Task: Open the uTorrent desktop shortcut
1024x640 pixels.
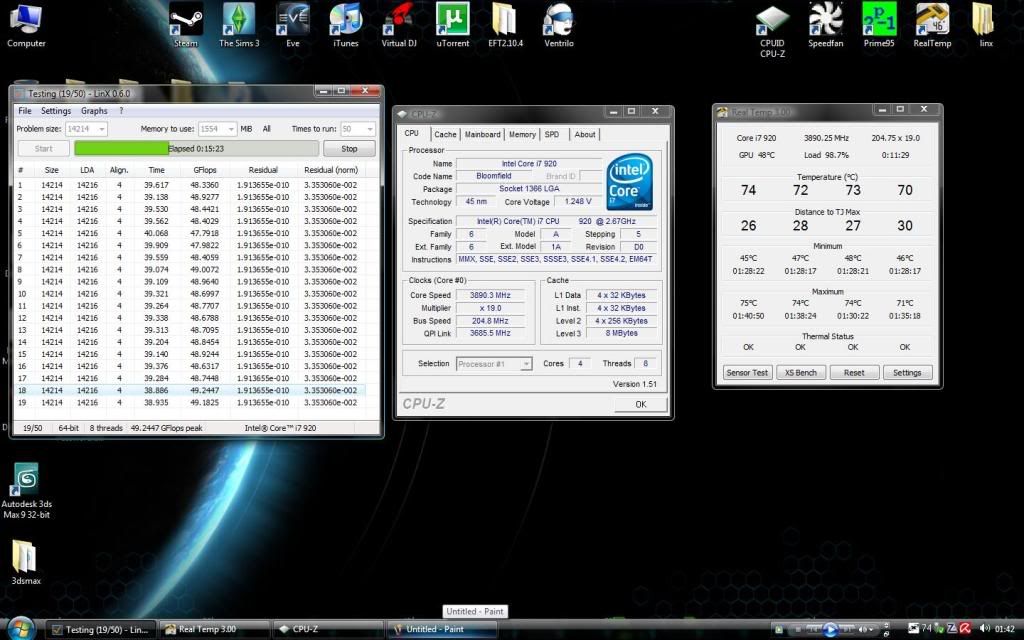Action: pos(453,20)
